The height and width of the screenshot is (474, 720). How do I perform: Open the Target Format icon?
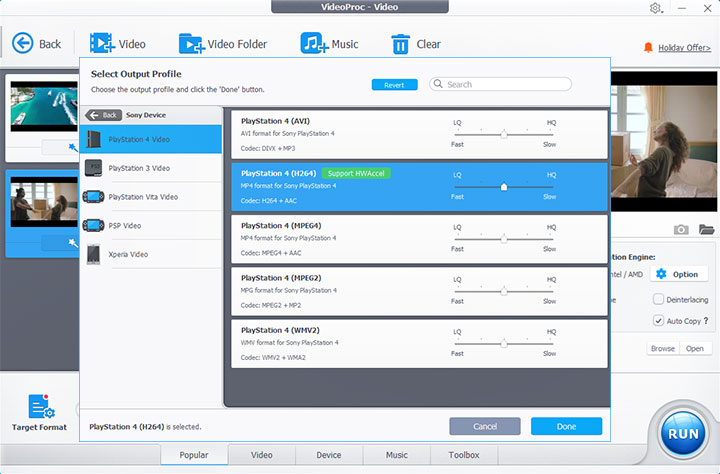pyautogui.click(x=41, y=406)
